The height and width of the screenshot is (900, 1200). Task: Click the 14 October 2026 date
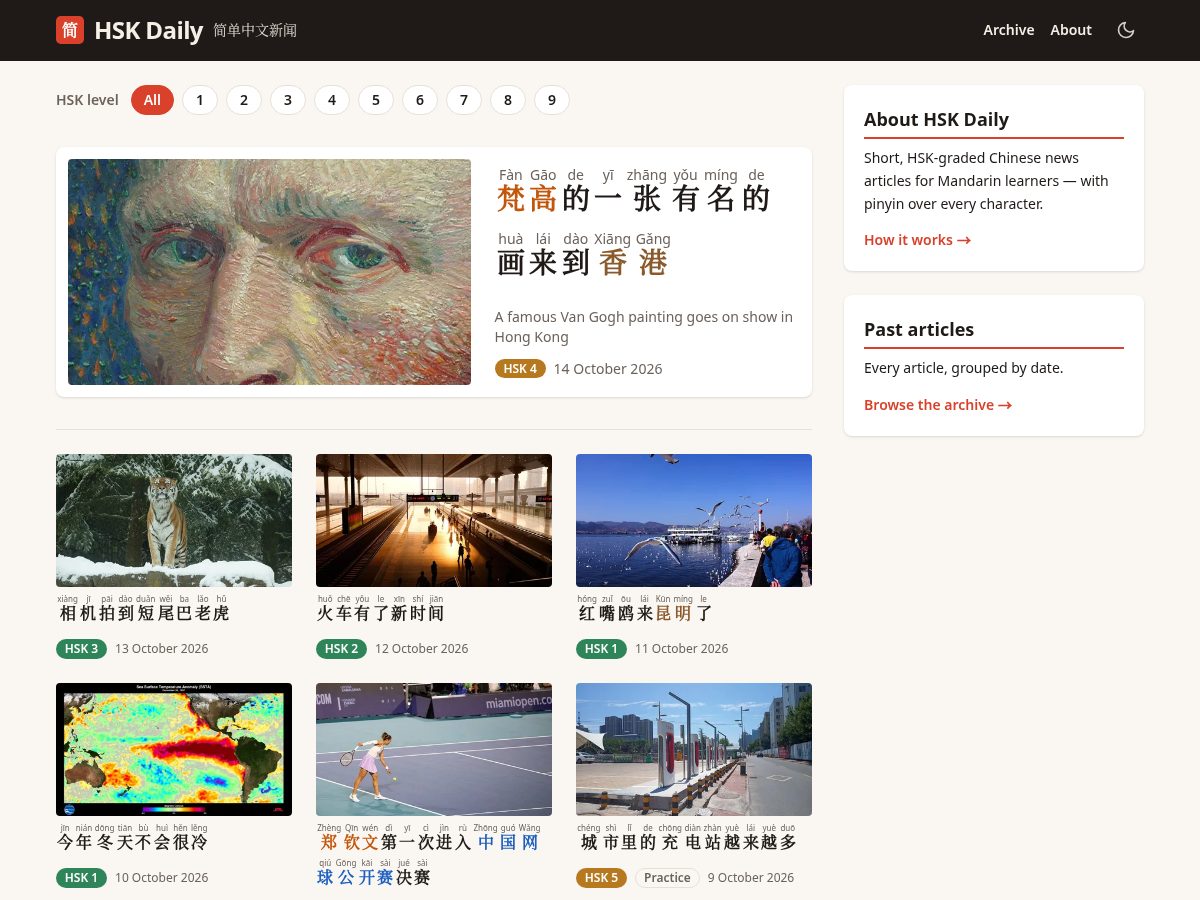coord(608,369)
